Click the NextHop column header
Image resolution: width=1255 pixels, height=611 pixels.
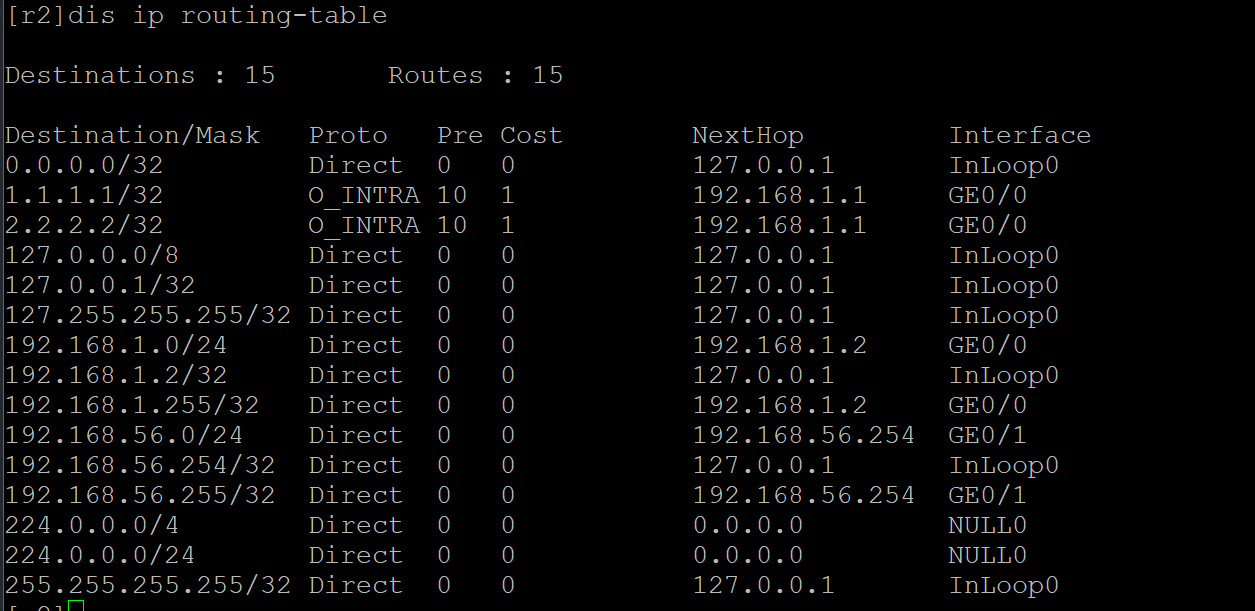(x=747, y=136)
